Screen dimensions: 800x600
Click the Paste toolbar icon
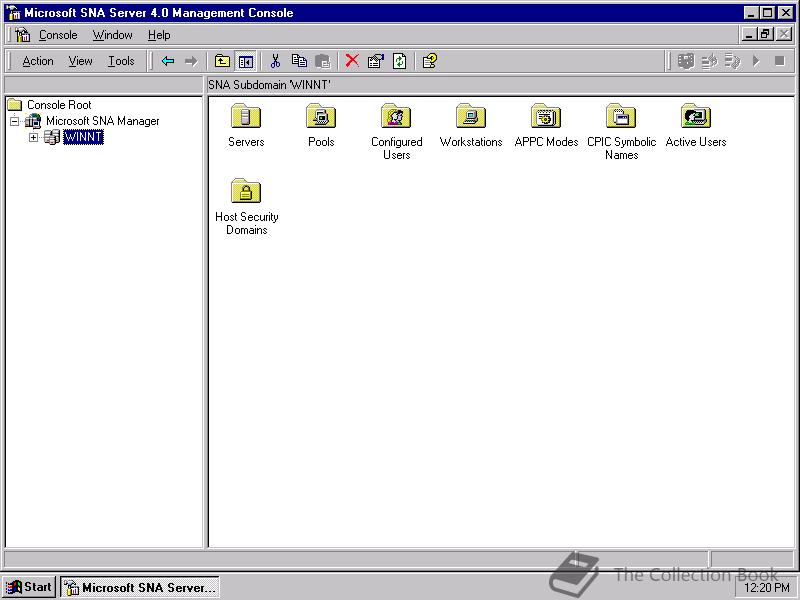point(322,62)
